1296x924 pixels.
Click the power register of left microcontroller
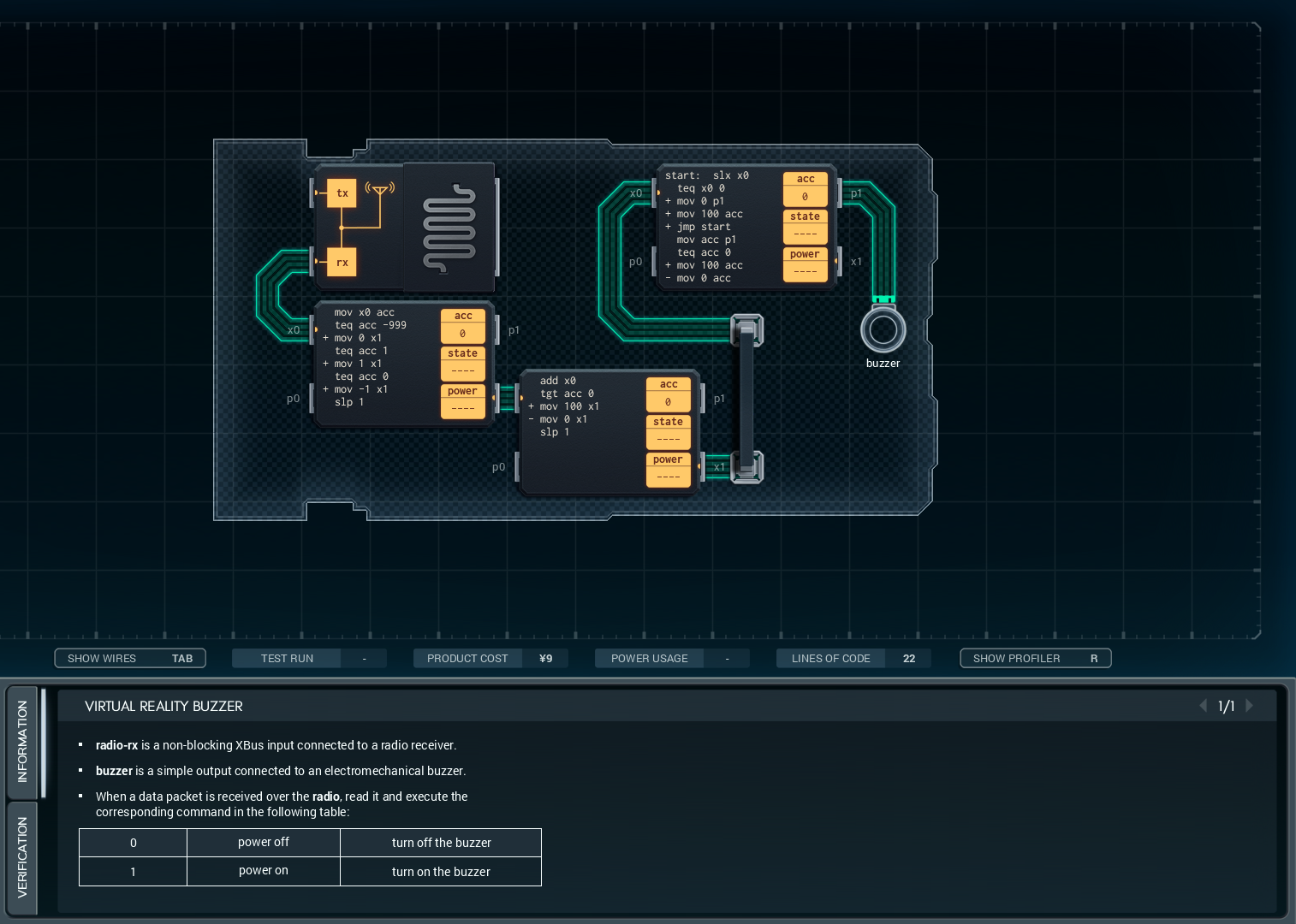click(x=462, y=400)
